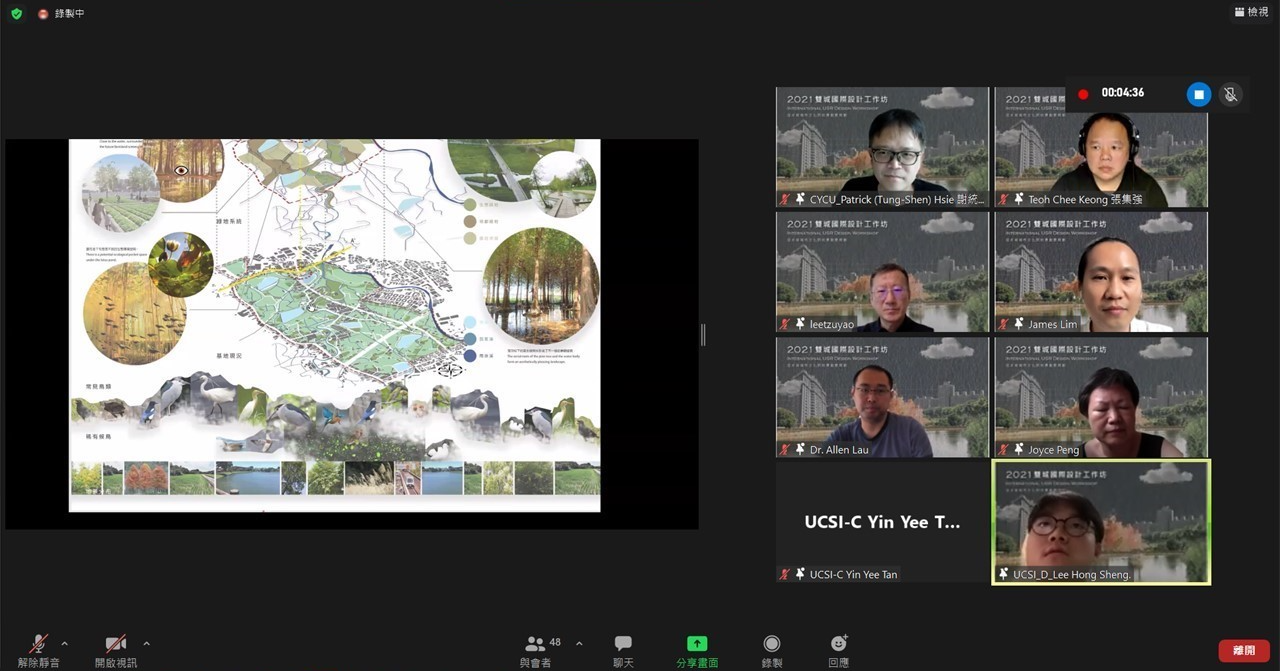The width and height of the screenshot is (1280, 671).
Task: Select Dr. Allen Lau's video tile
Action: (882, 398)
